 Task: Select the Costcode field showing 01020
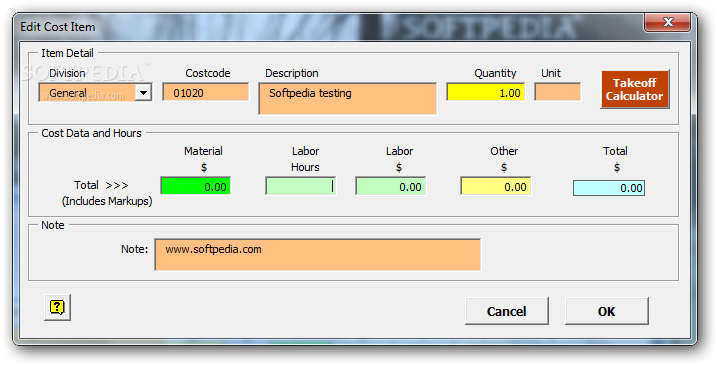[x=206, y=93]
